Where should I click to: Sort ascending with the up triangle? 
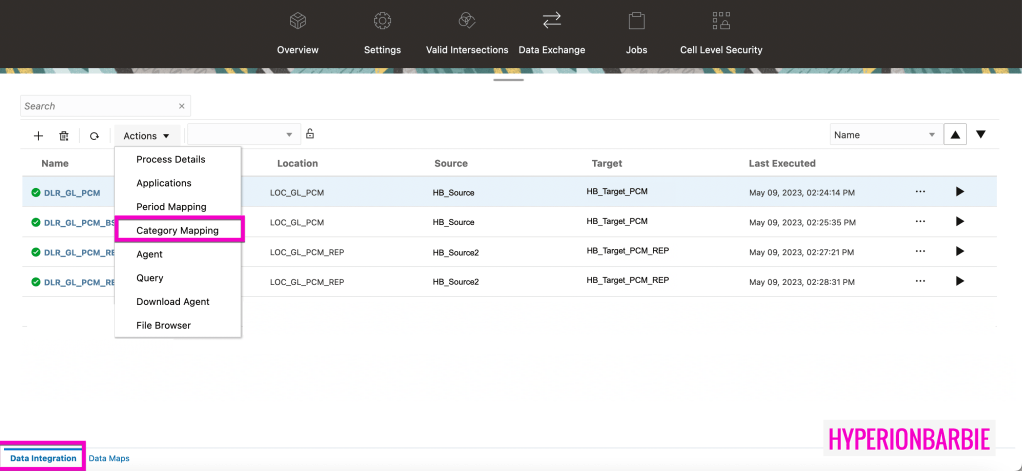click(x=956, y=135)
